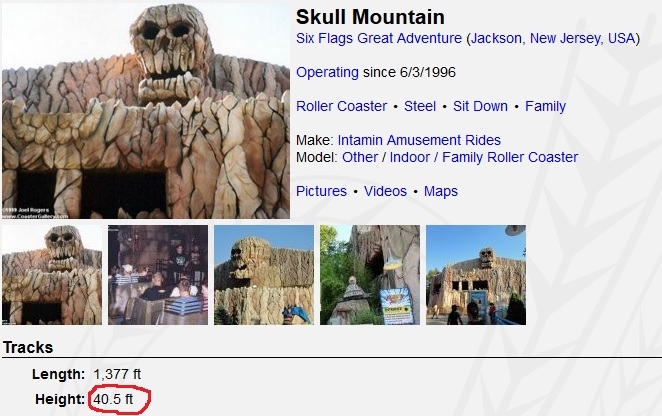Image resolution: width=662 pixels, height=416 pixels.
Task: Open Intamin Amusement Rides manufacturer link
Action: [419, 140]
